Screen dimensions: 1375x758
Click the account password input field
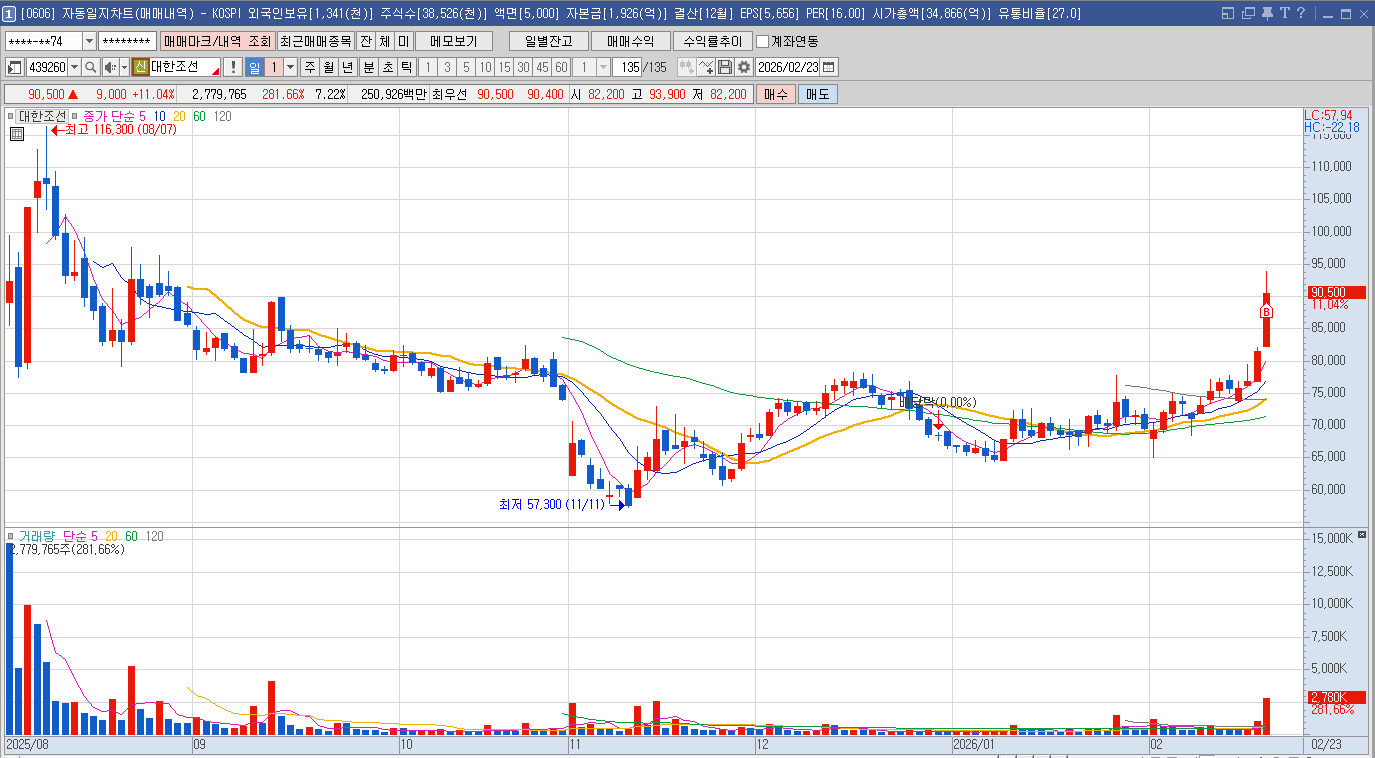point(128,41)
